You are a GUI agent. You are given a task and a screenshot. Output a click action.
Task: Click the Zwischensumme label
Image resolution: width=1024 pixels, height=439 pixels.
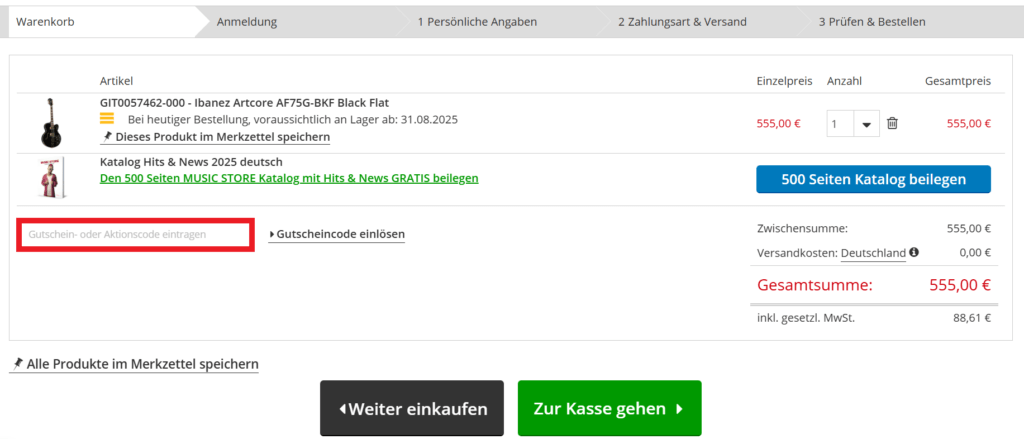click(x=802, y=229)
